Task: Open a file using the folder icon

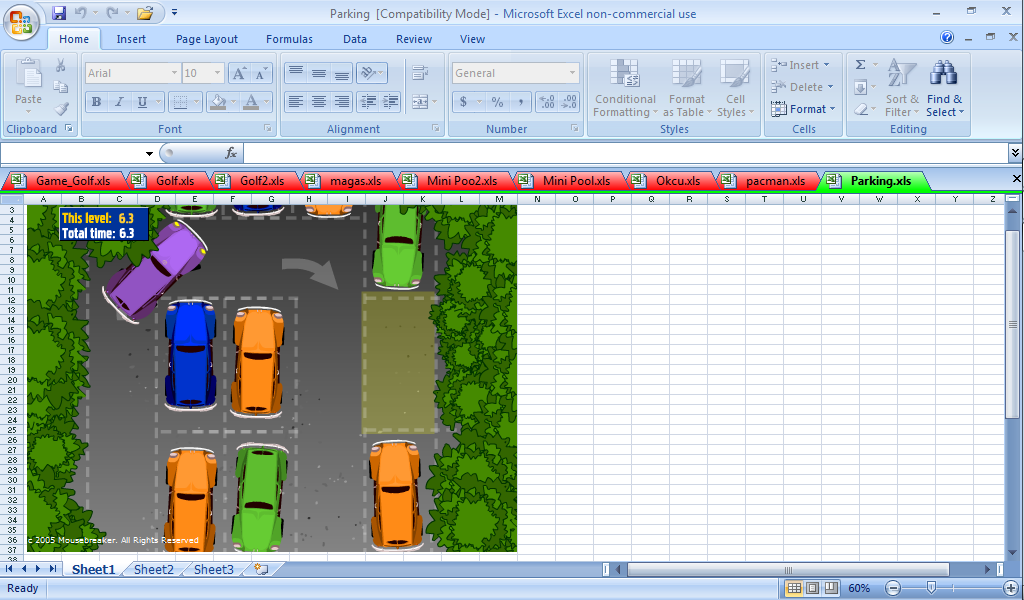Action: tap(145, 12)
